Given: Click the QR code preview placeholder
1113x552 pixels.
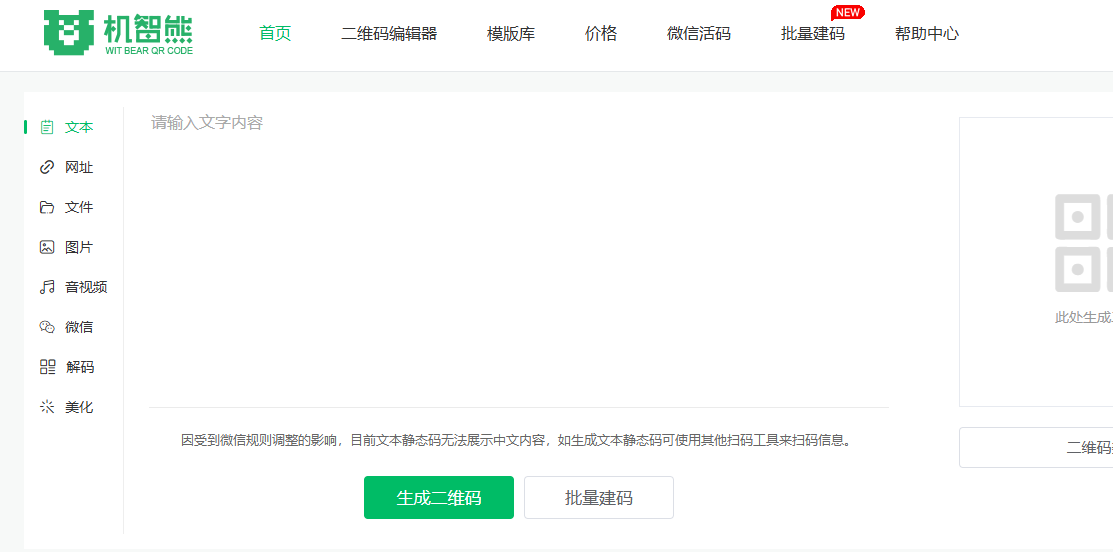Looking at the screenshot, I should click(1078, 243).
